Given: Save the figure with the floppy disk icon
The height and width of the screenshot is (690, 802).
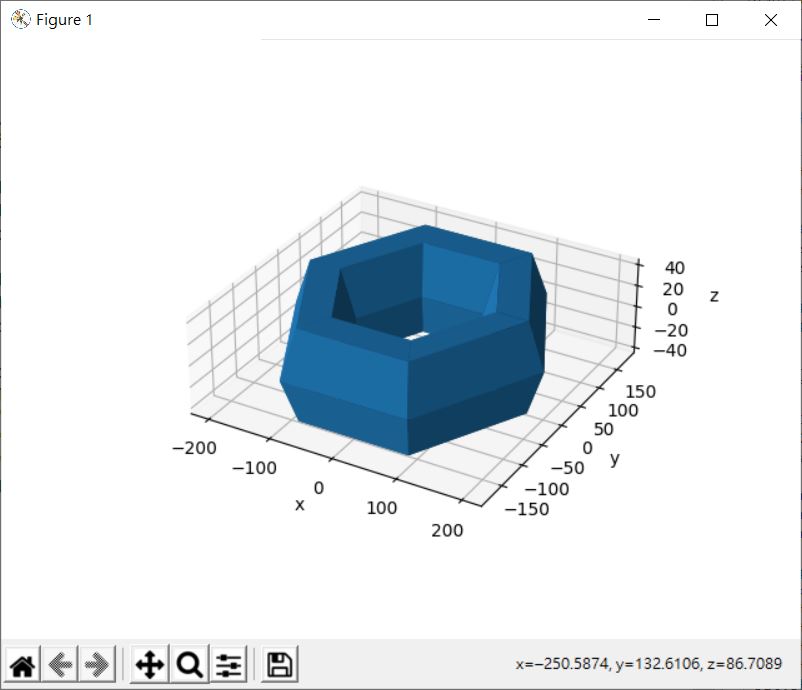Looking at the screenshot, I should (280, 664).
